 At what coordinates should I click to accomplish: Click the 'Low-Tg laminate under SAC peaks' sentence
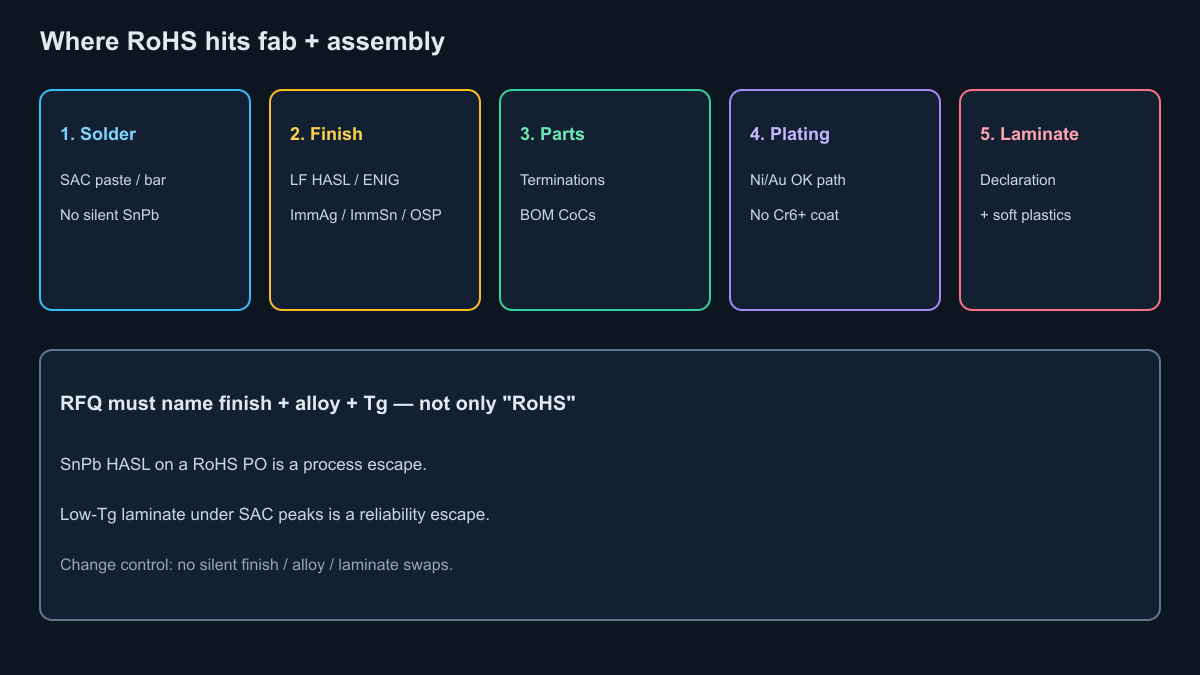click(275, 515)
